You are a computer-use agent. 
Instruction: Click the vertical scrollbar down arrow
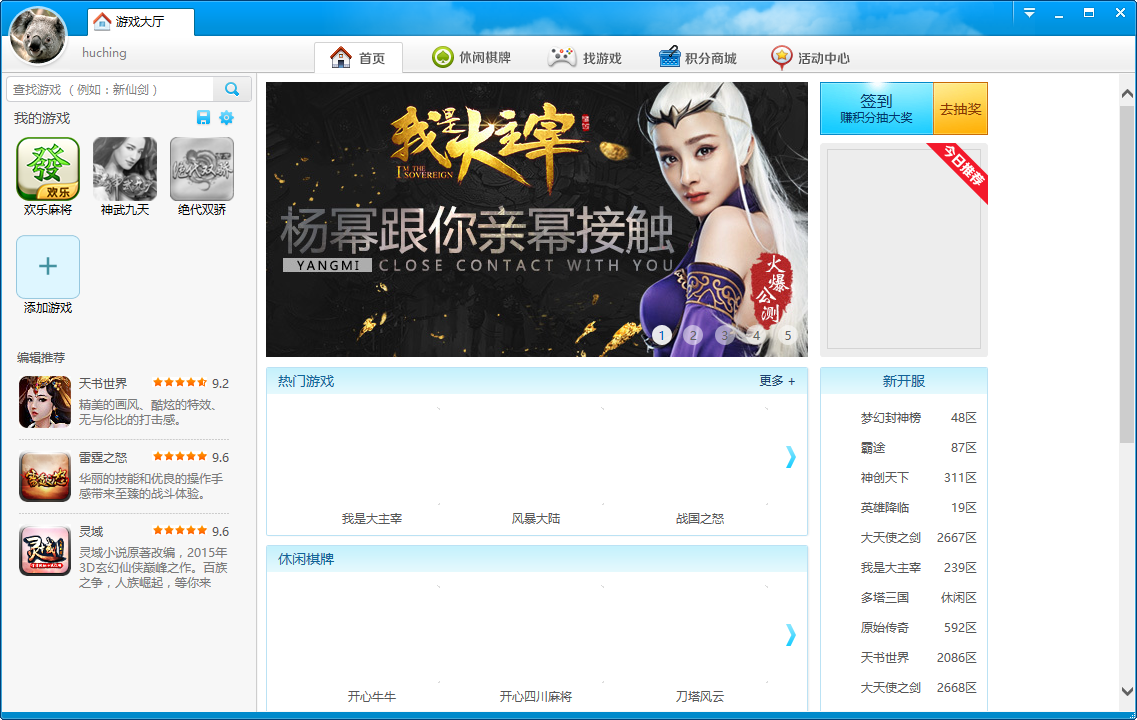click(1127, 691)
